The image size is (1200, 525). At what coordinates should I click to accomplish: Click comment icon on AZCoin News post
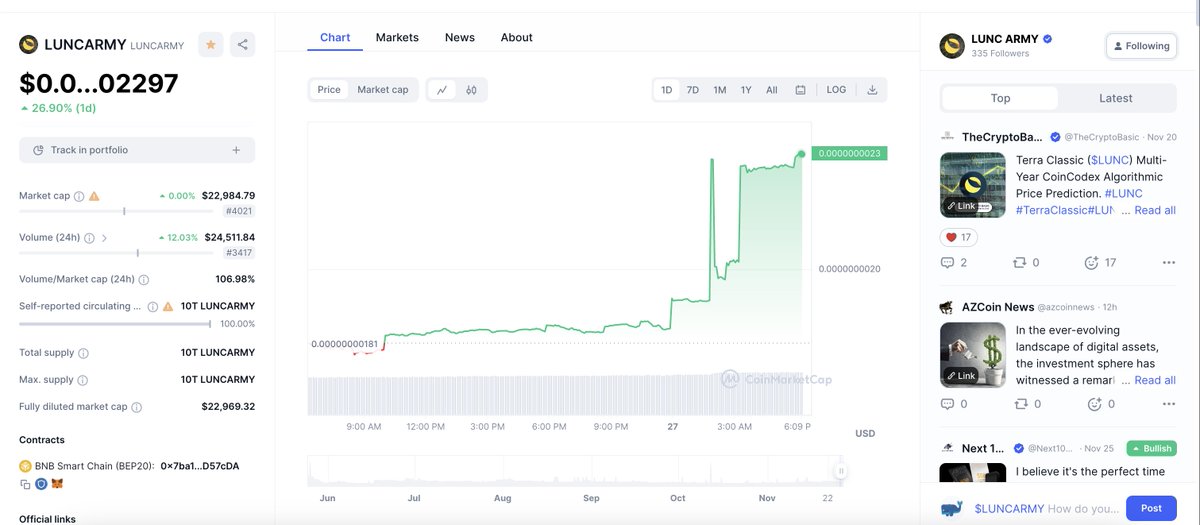(x=947, y=404)
